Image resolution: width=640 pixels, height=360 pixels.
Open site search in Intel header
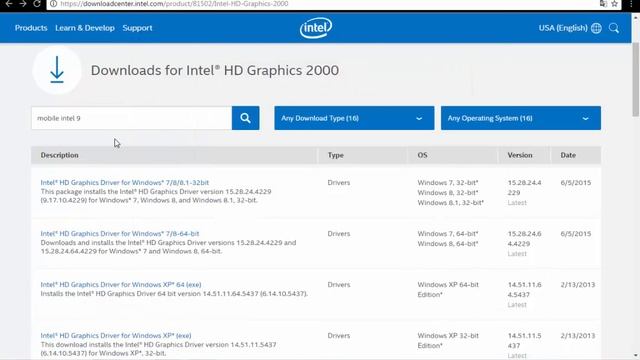click(614, 28)
